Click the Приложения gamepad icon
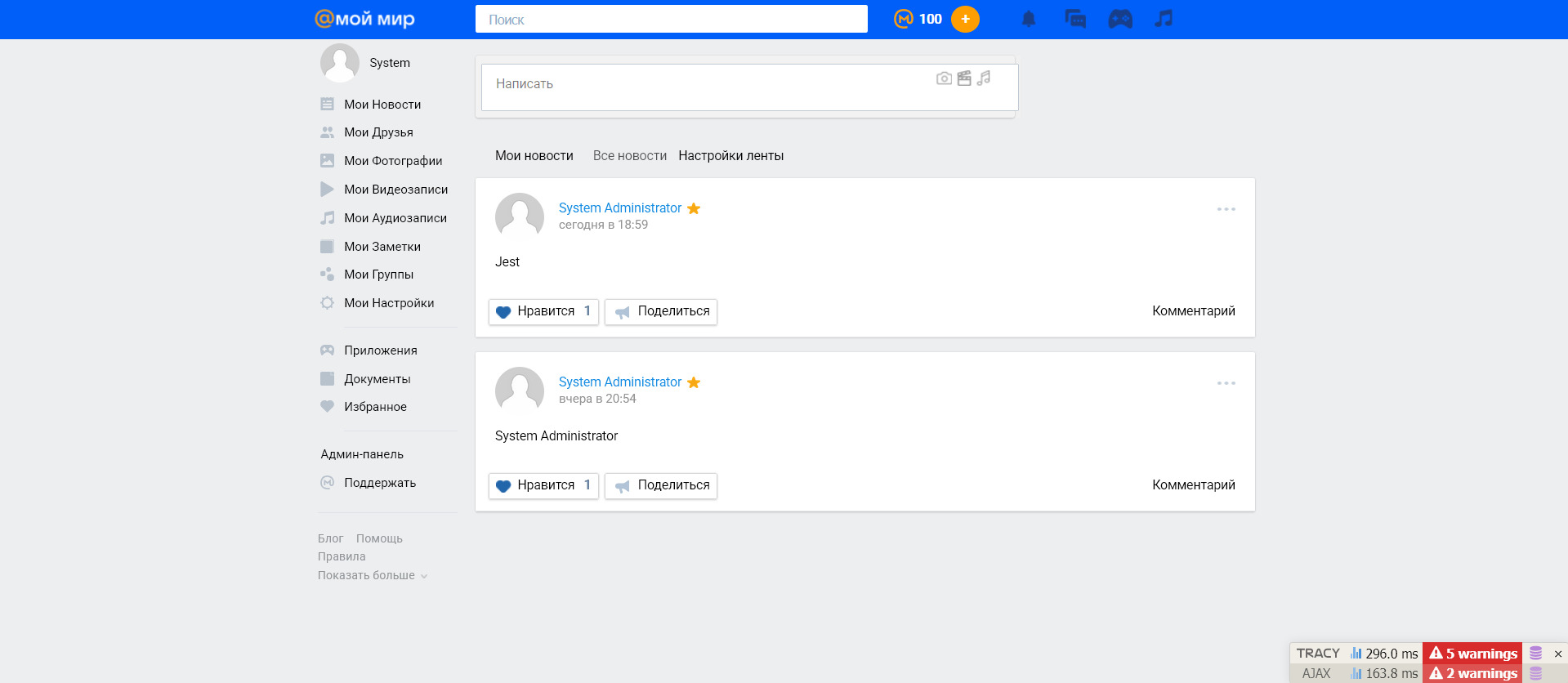 [x=327, y=350]
